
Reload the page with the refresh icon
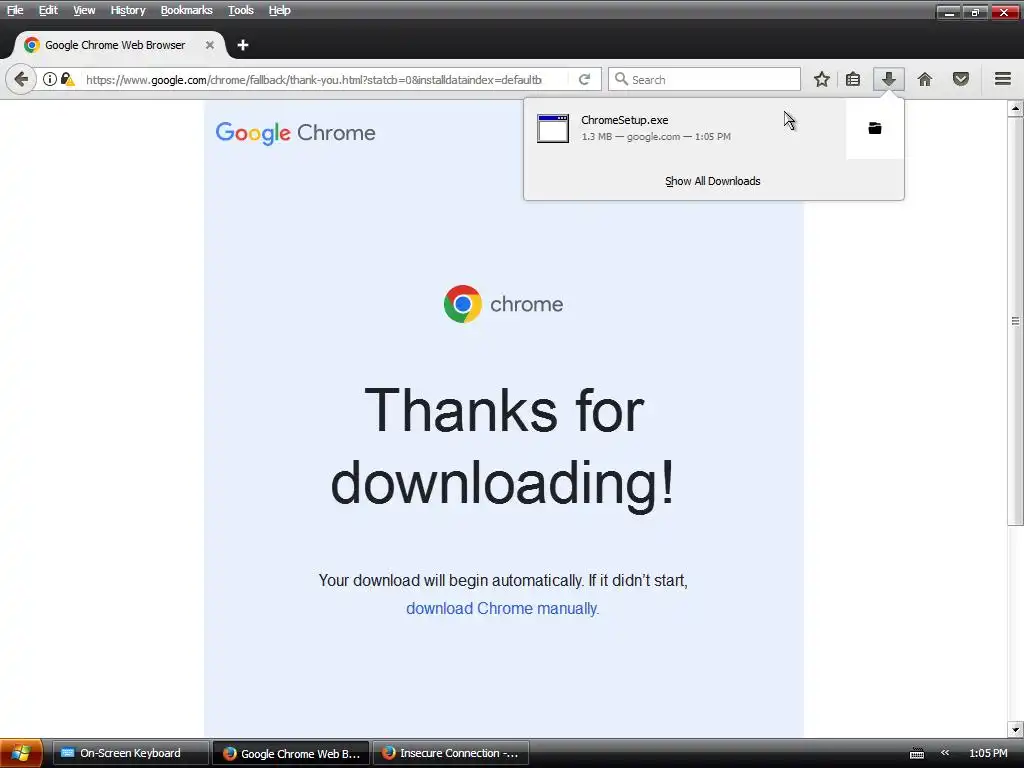click(584, 80)
